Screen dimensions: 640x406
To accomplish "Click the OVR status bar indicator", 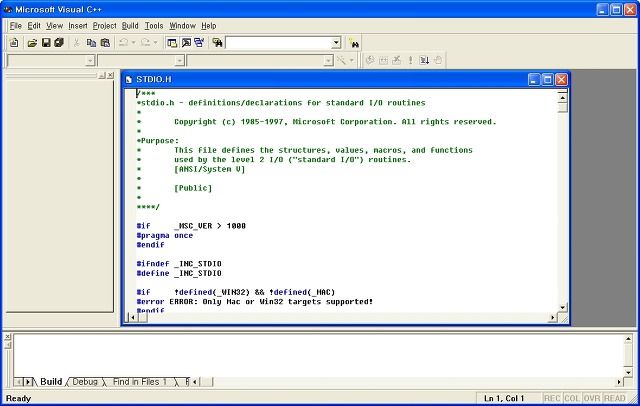I will [592, 398].
